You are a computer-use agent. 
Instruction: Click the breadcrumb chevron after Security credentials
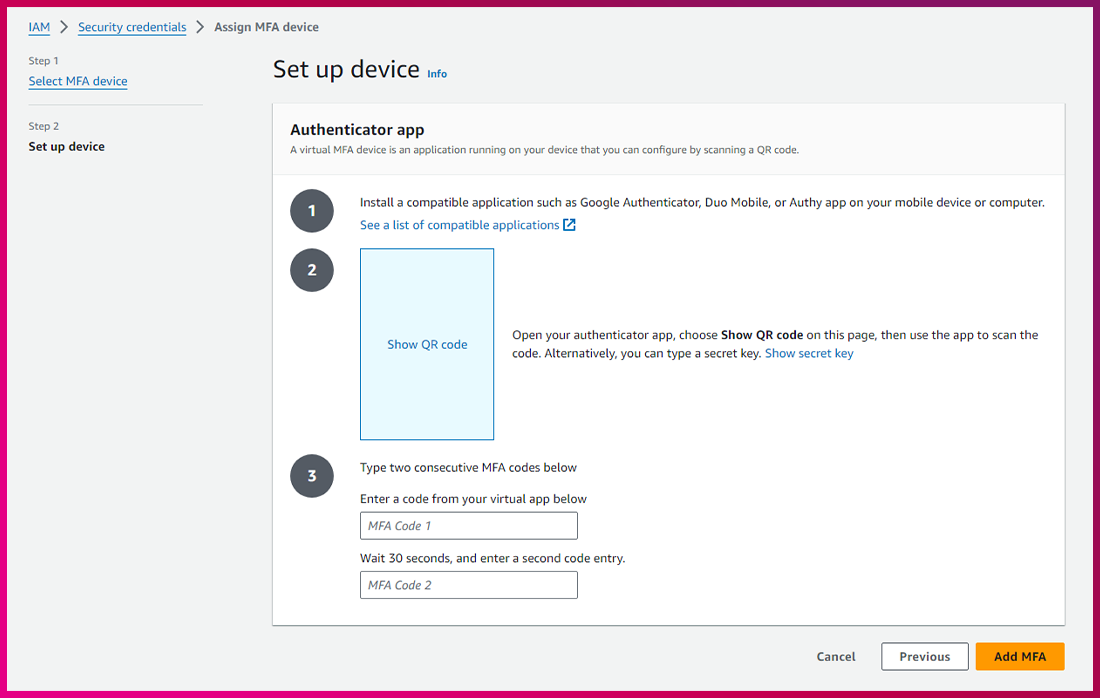tap(200, 27)
